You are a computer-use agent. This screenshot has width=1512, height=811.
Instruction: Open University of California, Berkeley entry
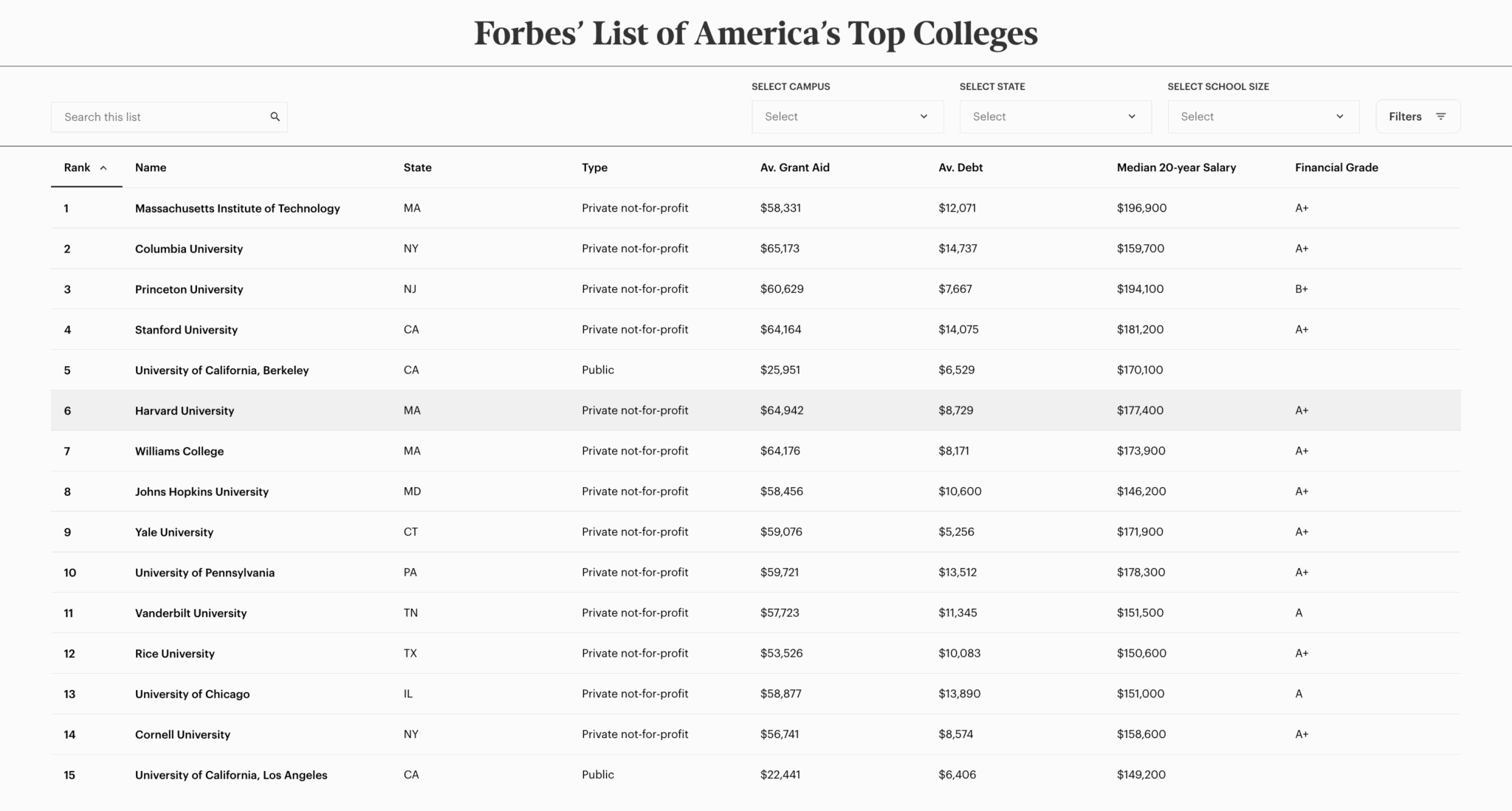pyautogui.click(x=221, y=370)
